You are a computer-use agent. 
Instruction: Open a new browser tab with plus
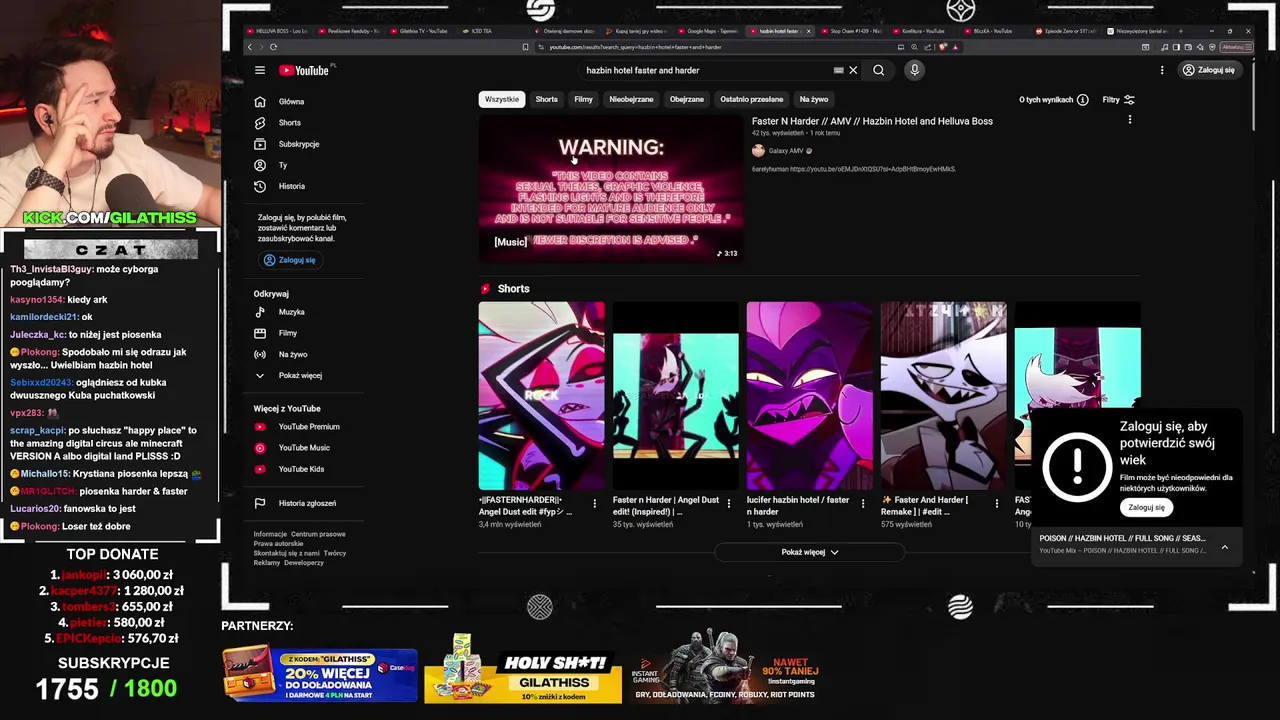pos(1181,31)
